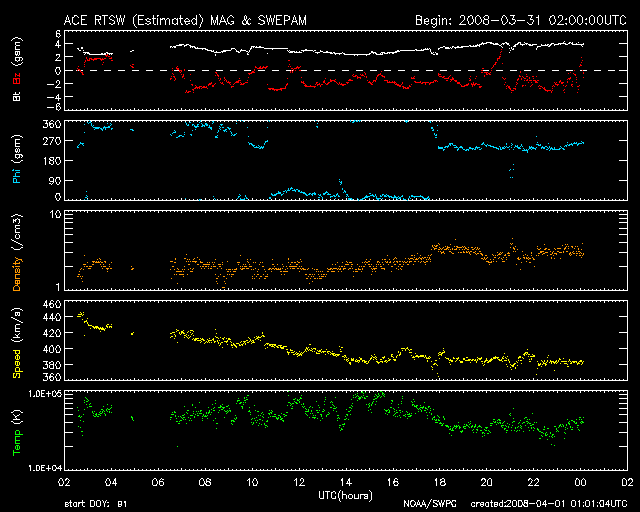Click the "16" hour tick label
Viewport: 640px width, 512px height.
393,482
